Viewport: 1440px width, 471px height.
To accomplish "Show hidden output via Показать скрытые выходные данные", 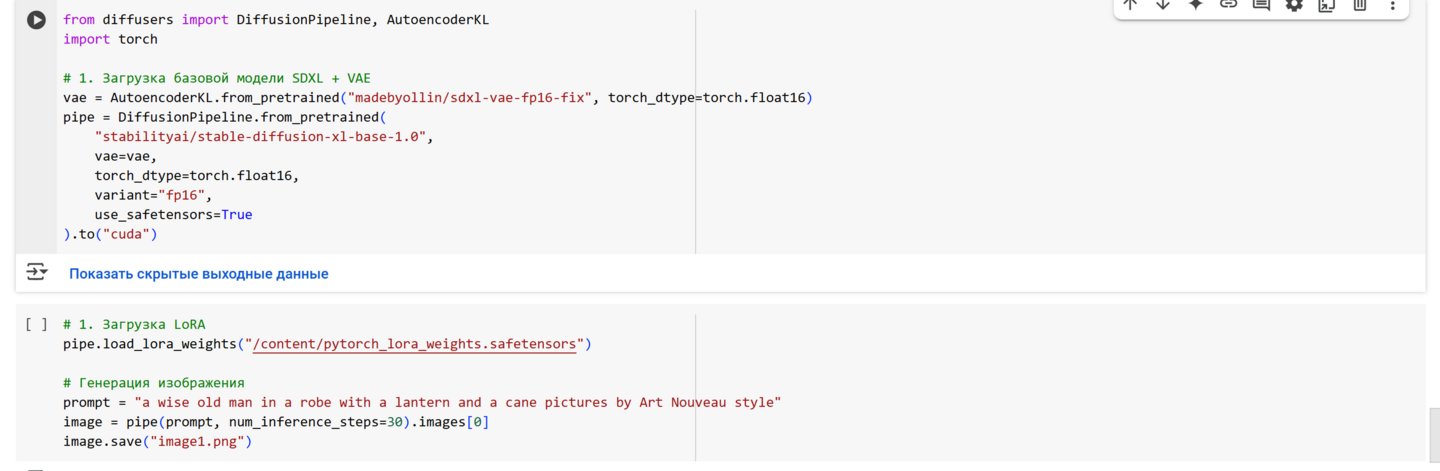I will [198, 274].
